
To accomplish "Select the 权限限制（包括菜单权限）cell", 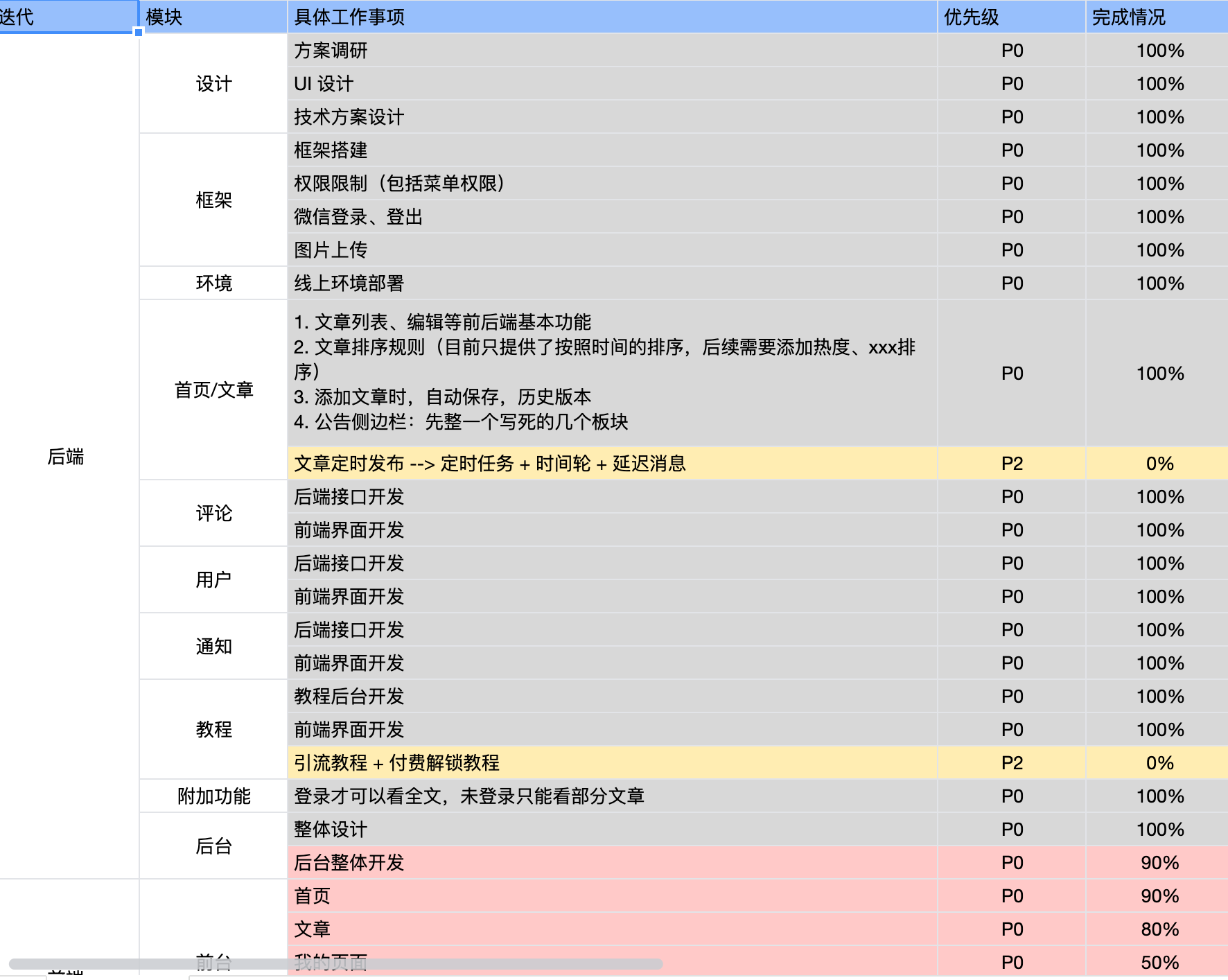I will point(611,184).
